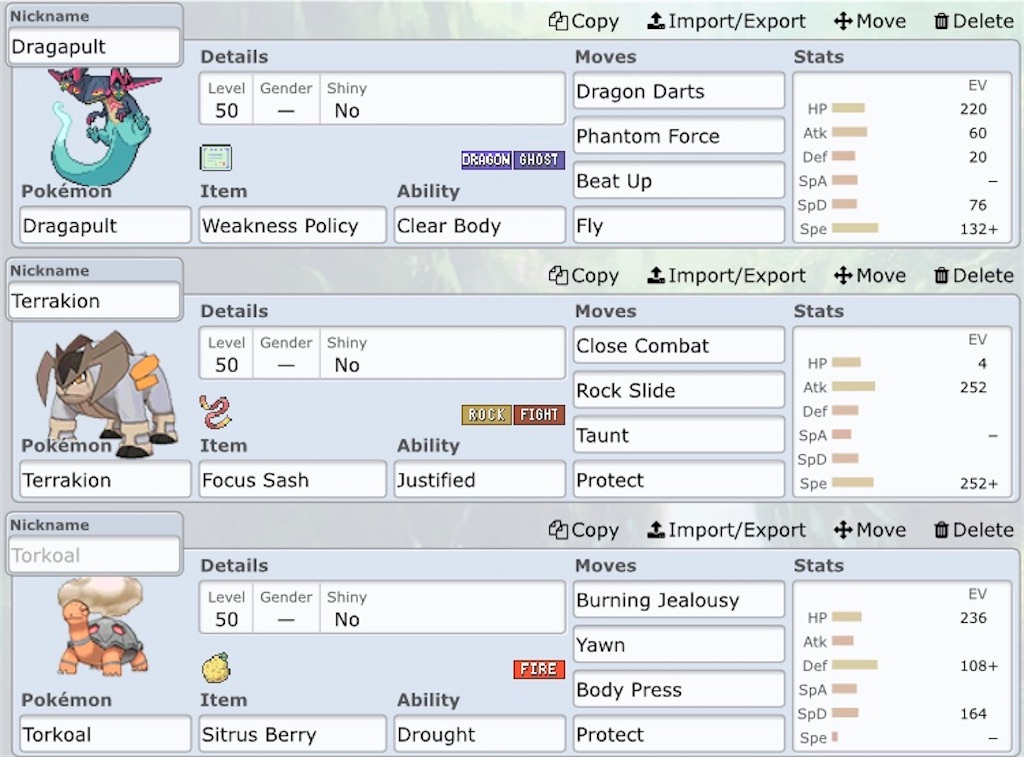The width and height of the screenshot is (1024, 757).
Task: Open Torkoal's level, gender and shiny details
Action: 382,607
